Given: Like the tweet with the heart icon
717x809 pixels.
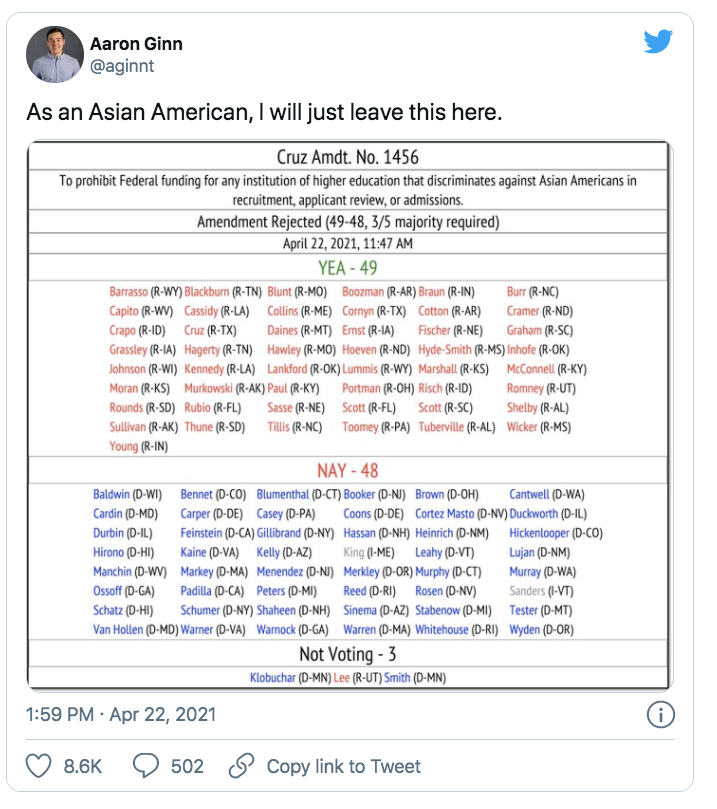Looking at the screenshot, I should pos(38,766).
